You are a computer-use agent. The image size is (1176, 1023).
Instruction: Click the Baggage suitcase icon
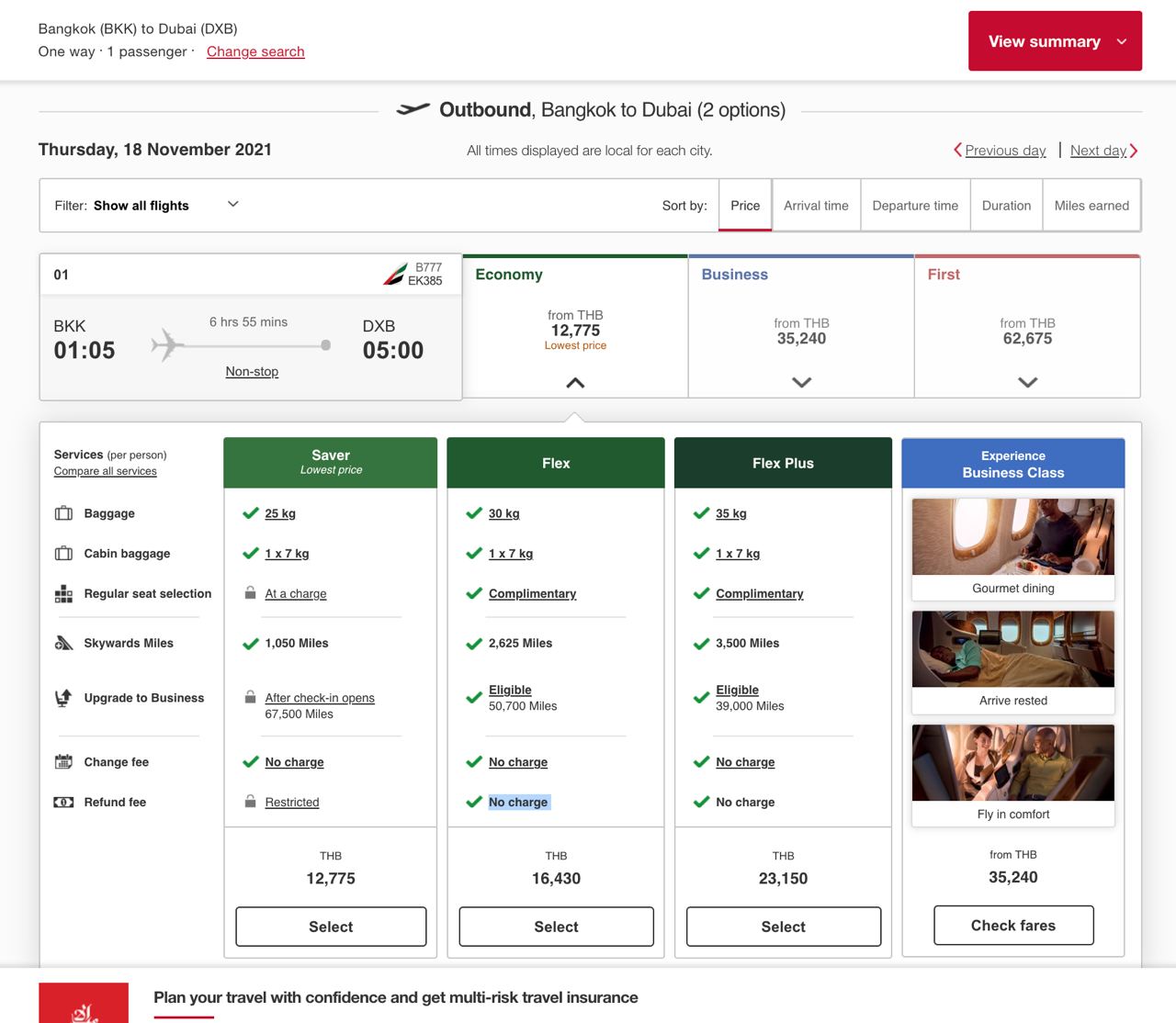pyautogui.click(x=63, y=513)
